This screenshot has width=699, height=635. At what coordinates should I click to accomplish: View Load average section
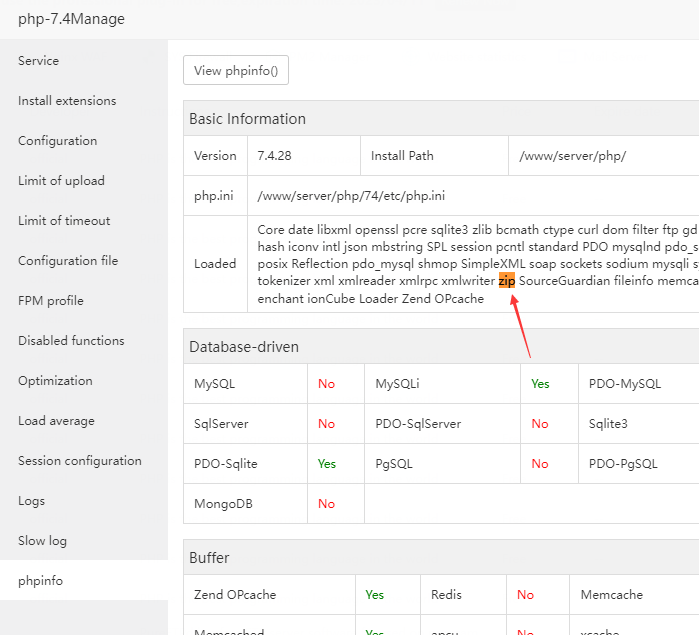[55, 421]
